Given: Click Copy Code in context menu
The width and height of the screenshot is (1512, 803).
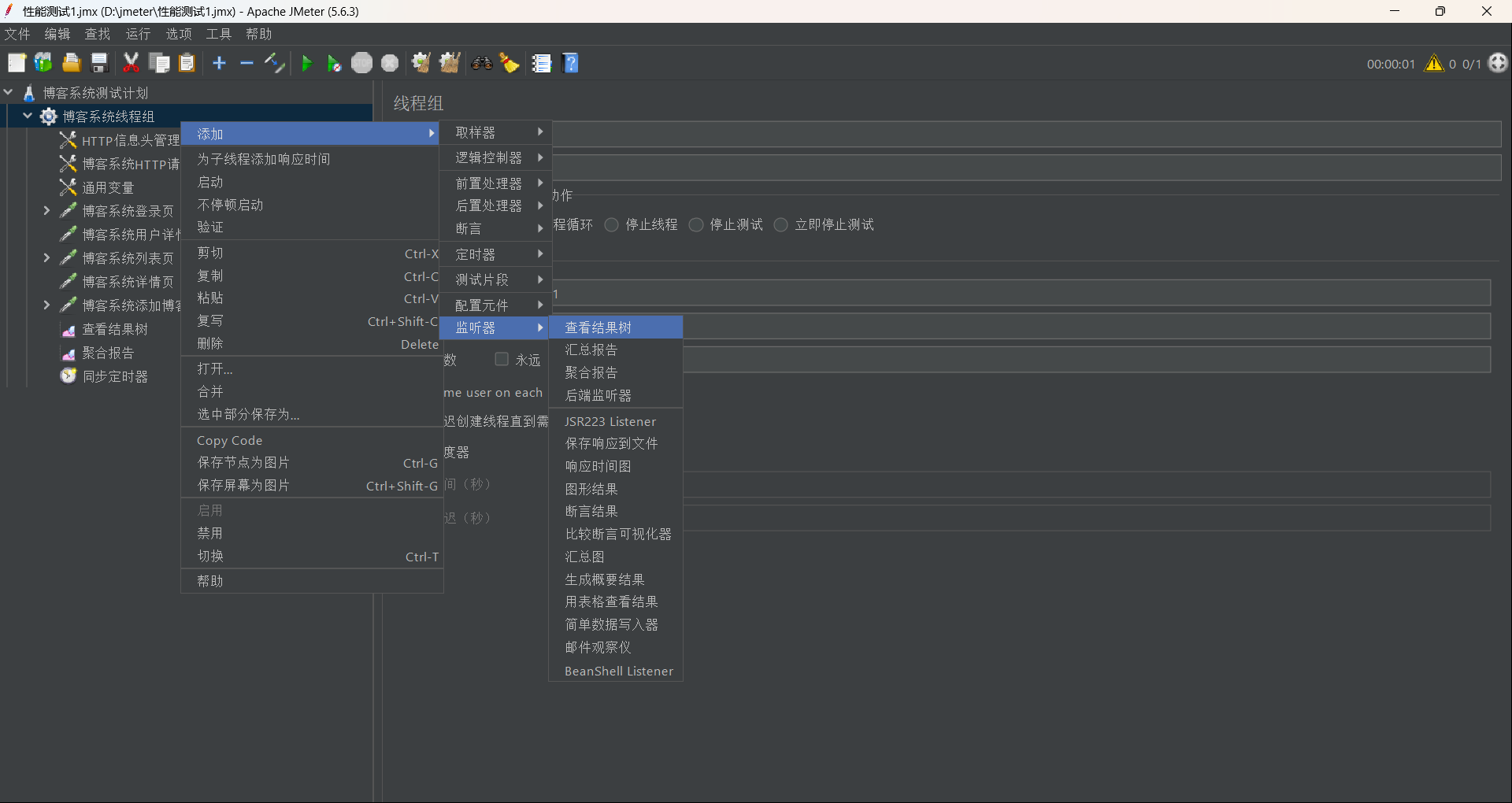Looking at the screenshot, I should [312, 440].
